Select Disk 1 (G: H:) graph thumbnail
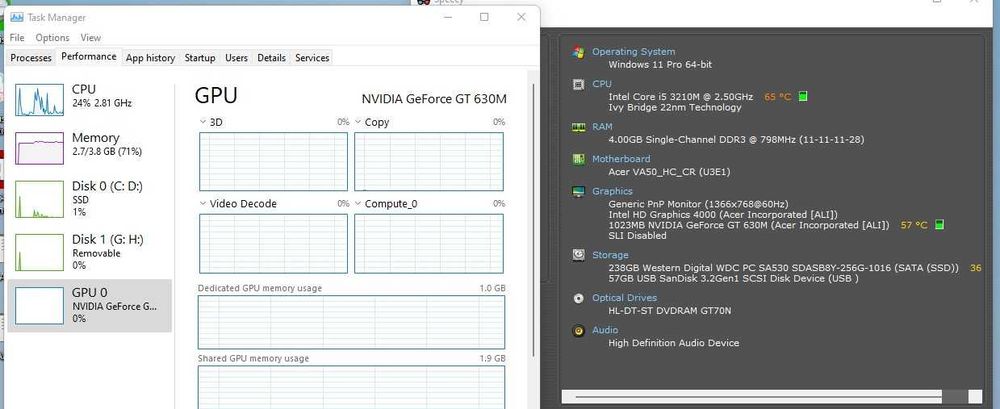 tap(40, 252)
